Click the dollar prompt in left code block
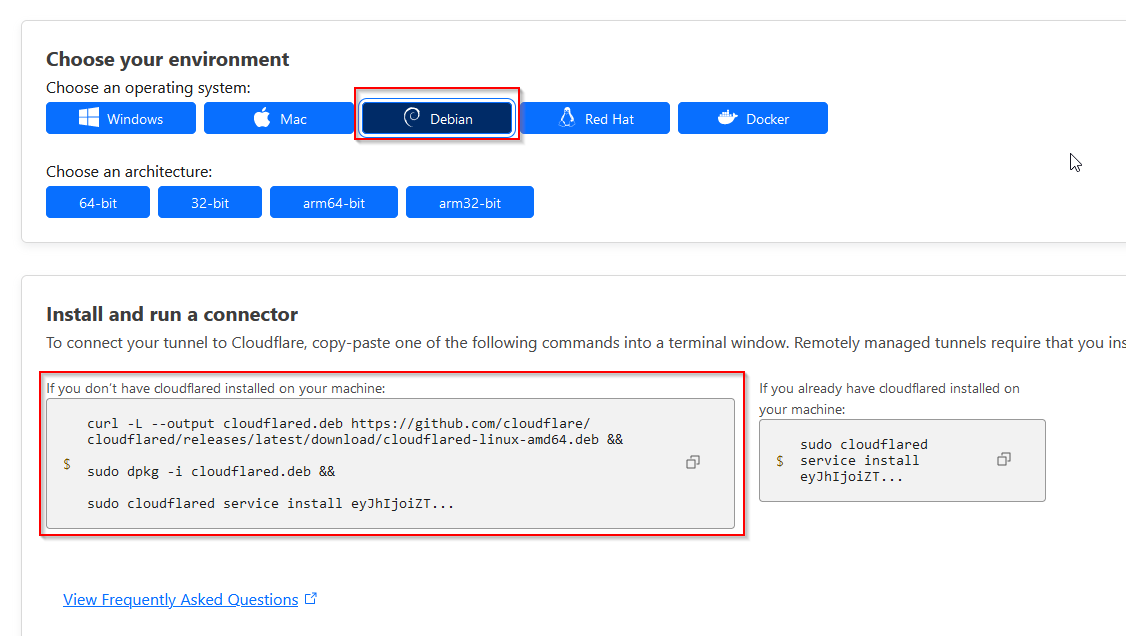The width and height of the screenshot is (1126, 636). coord(67,464)
